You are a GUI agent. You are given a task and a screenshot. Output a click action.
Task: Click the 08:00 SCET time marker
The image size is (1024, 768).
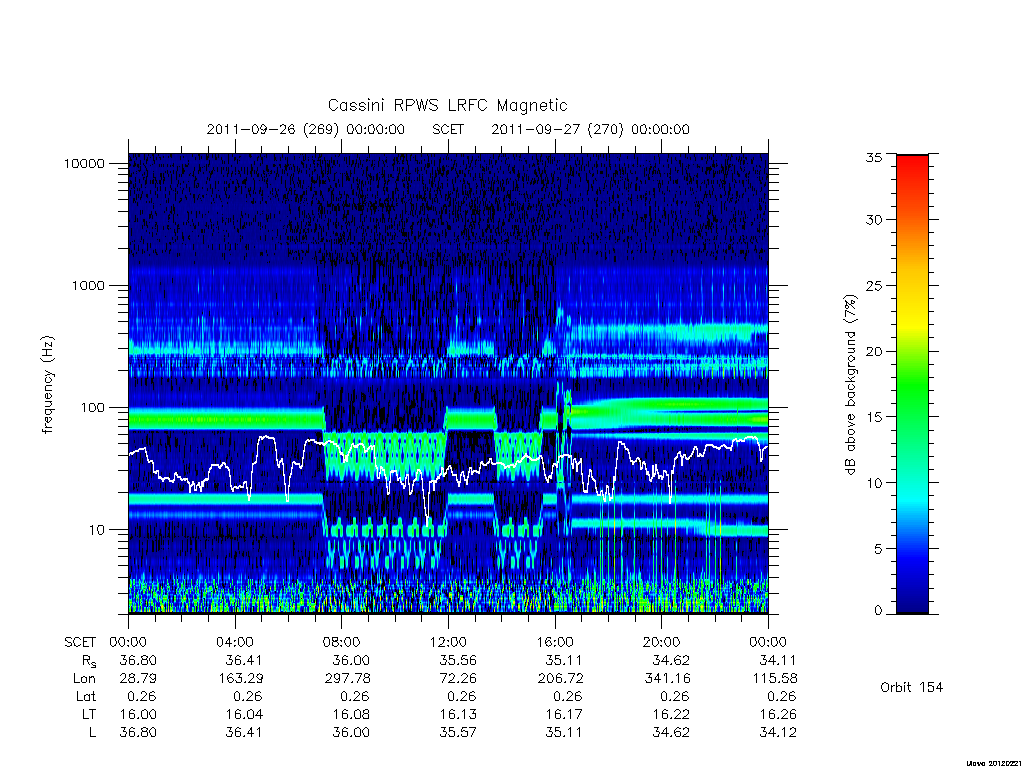341,642
